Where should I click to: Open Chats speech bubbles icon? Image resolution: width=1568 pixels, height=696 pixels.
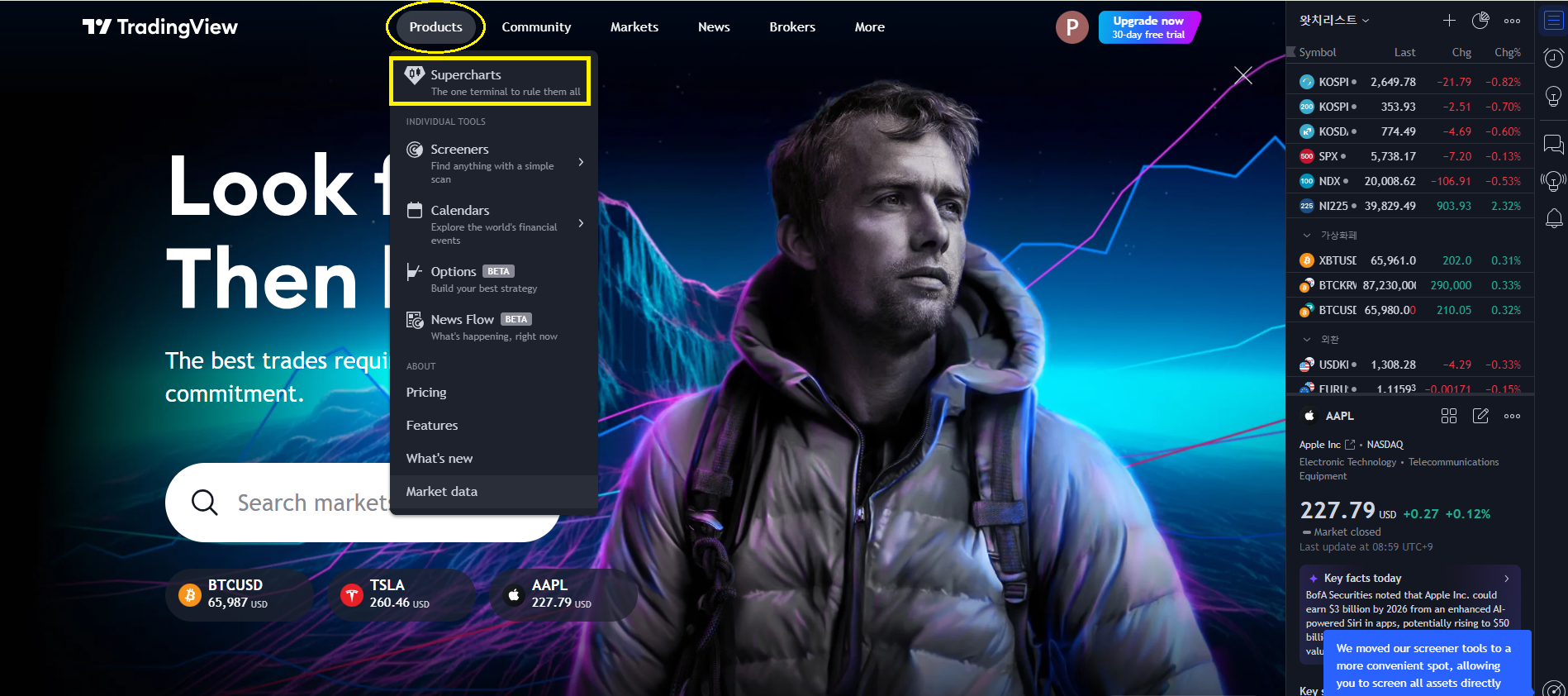(1553, 145)
